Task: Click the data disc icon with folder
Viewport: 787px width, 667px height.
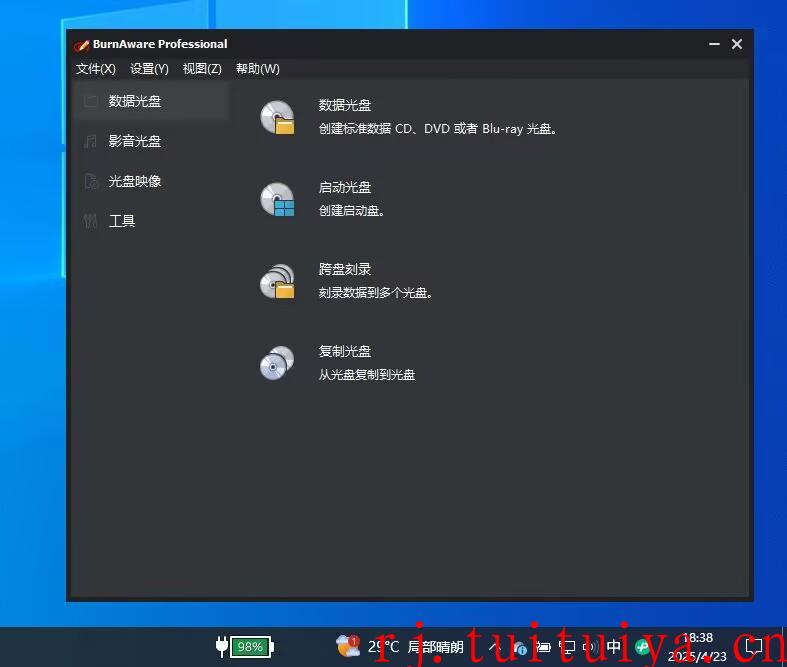Action: 277,117
